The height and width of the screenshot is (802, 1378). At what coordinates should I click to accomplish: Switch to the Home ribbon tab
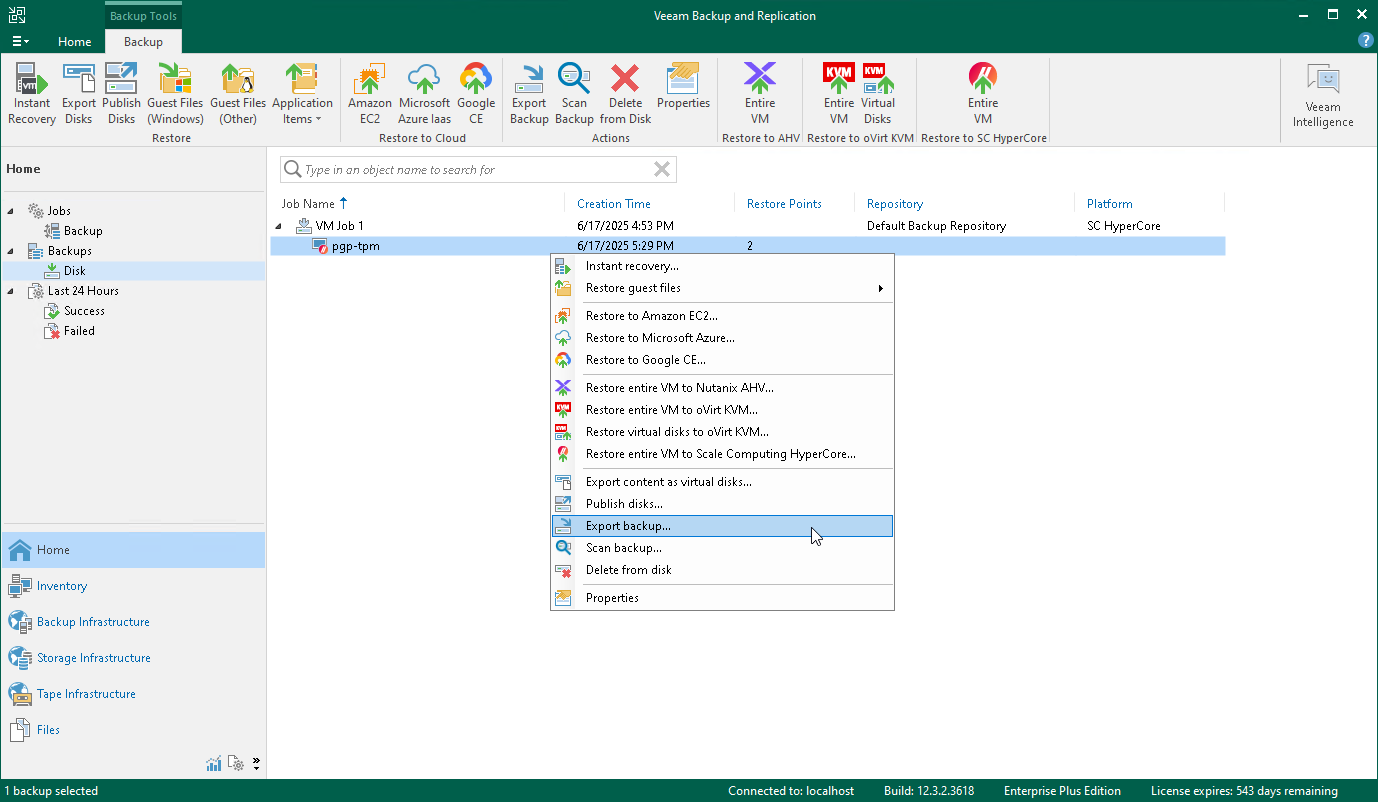click(74, 42)
